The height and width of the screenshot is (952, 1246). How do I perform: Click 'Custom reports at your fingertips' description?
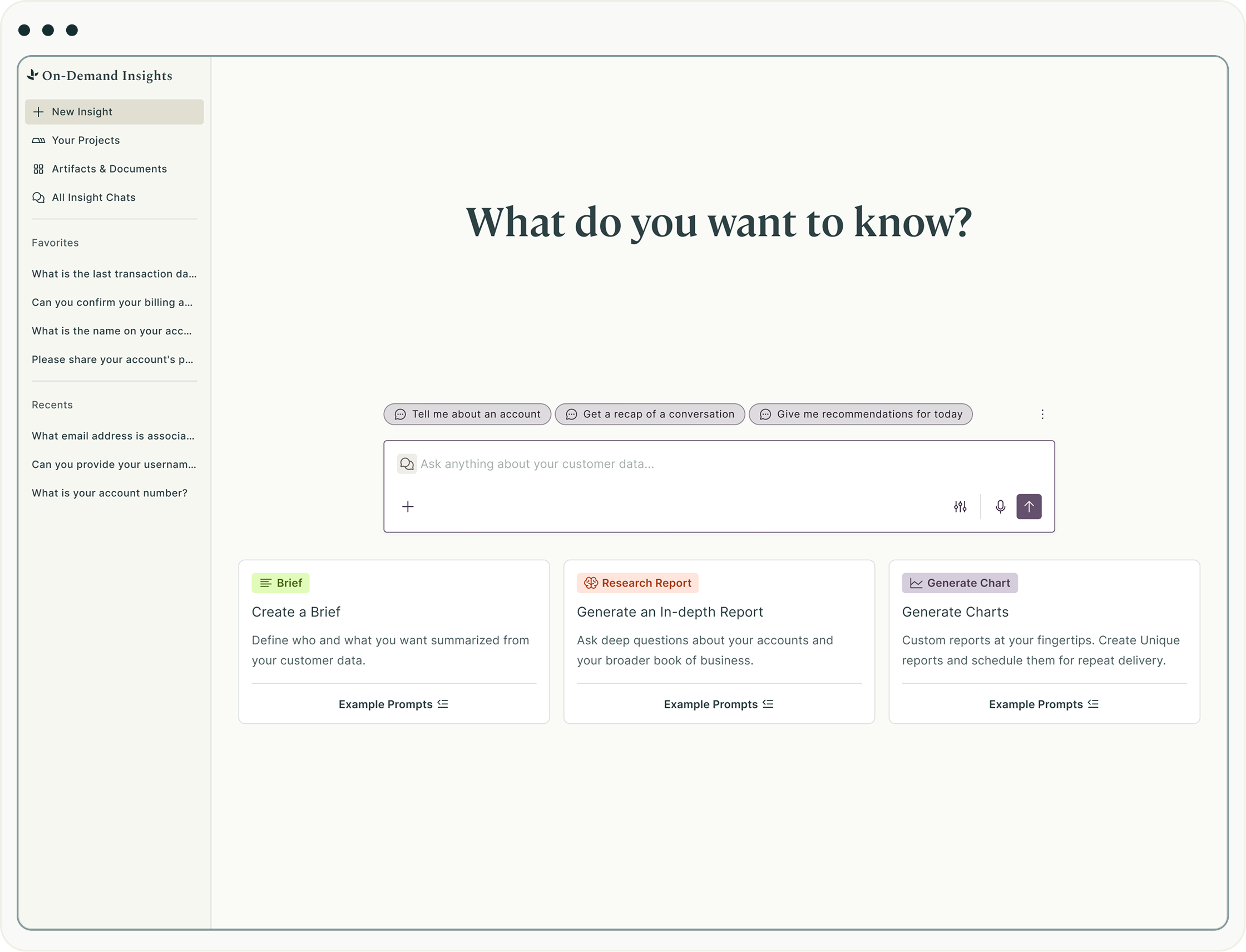pos(1041,650)
